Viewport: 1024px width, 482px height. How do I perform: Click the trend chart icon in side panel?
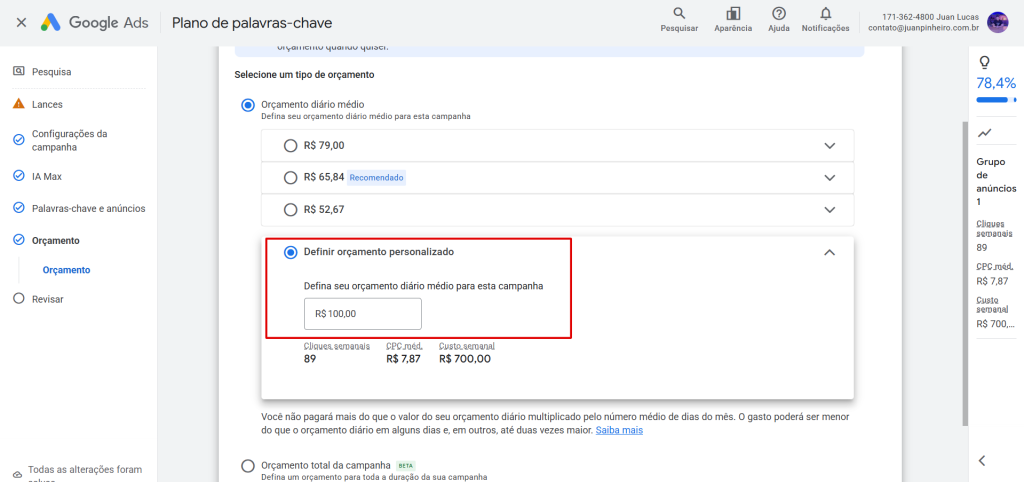984,133
